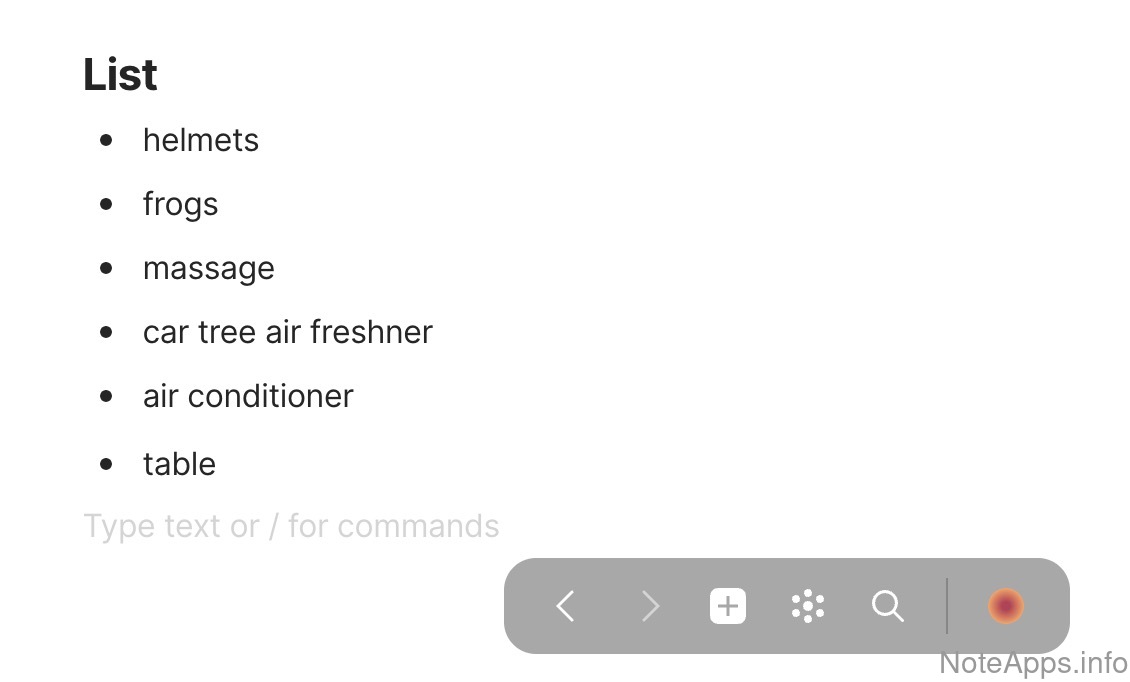Viewport: 1130px width, 682px height.
Task: Click the "List" heading
Action: (x=120, y=75)
